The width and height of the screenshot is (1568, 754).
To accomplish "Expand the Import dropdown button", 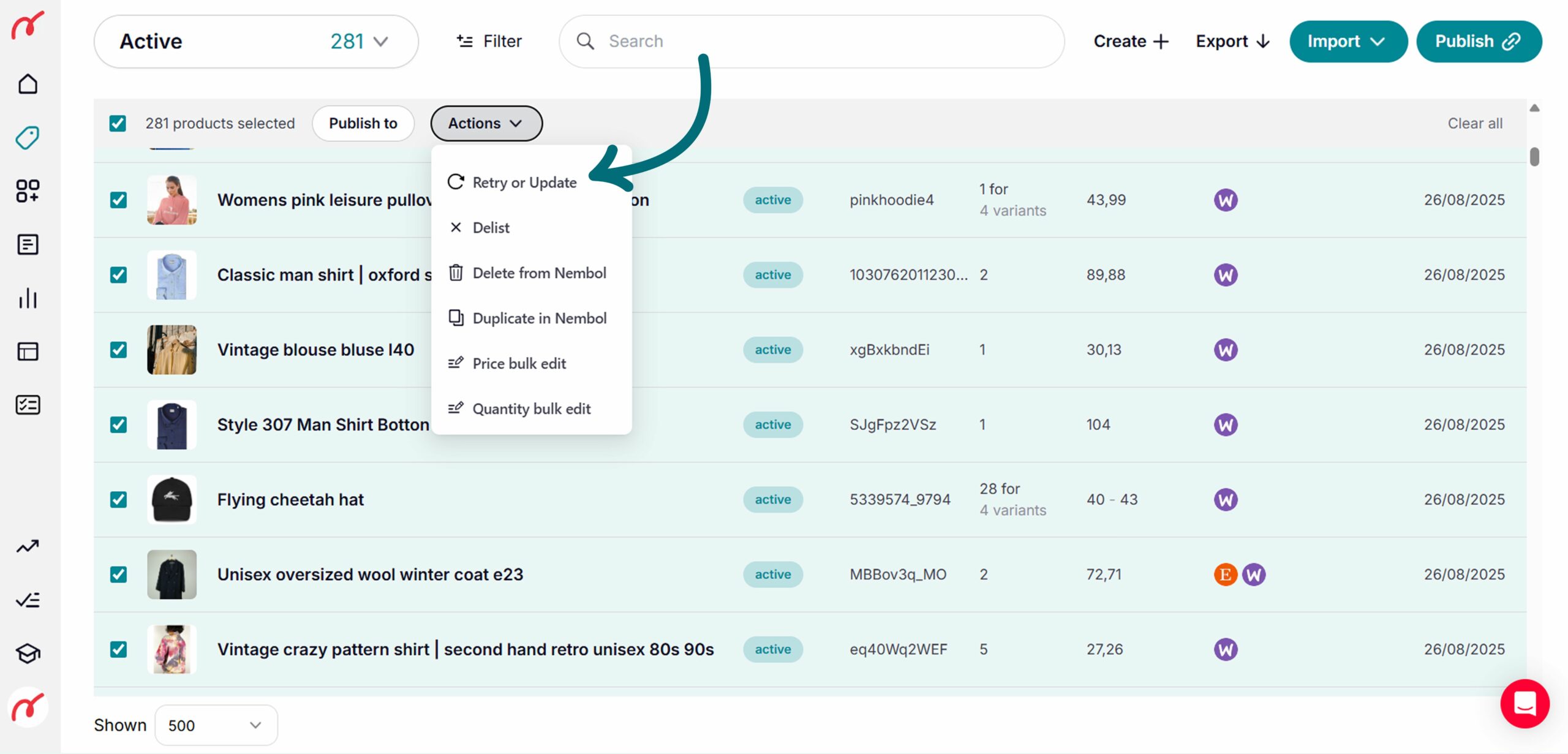I will coord(1347,42).
